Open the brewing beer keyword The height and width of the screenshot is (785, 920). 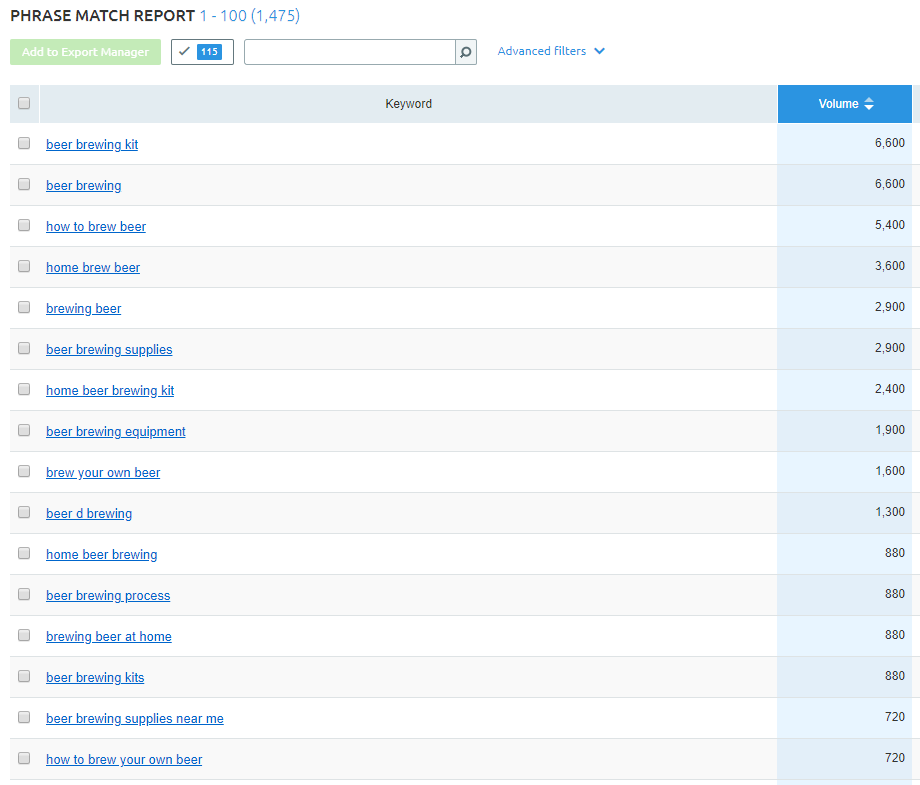[x=83, y=308]
